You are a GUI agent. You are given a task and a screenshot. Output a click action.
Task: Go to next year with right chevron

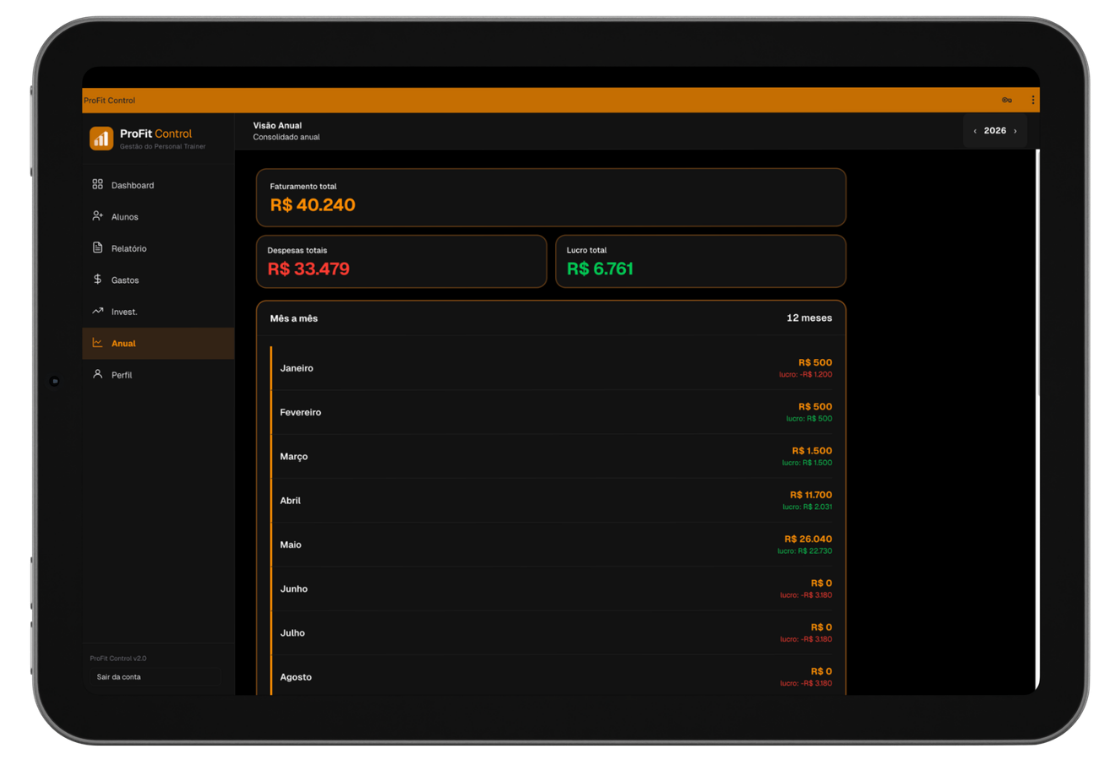pyautogui.click(x=1015, y=131)
